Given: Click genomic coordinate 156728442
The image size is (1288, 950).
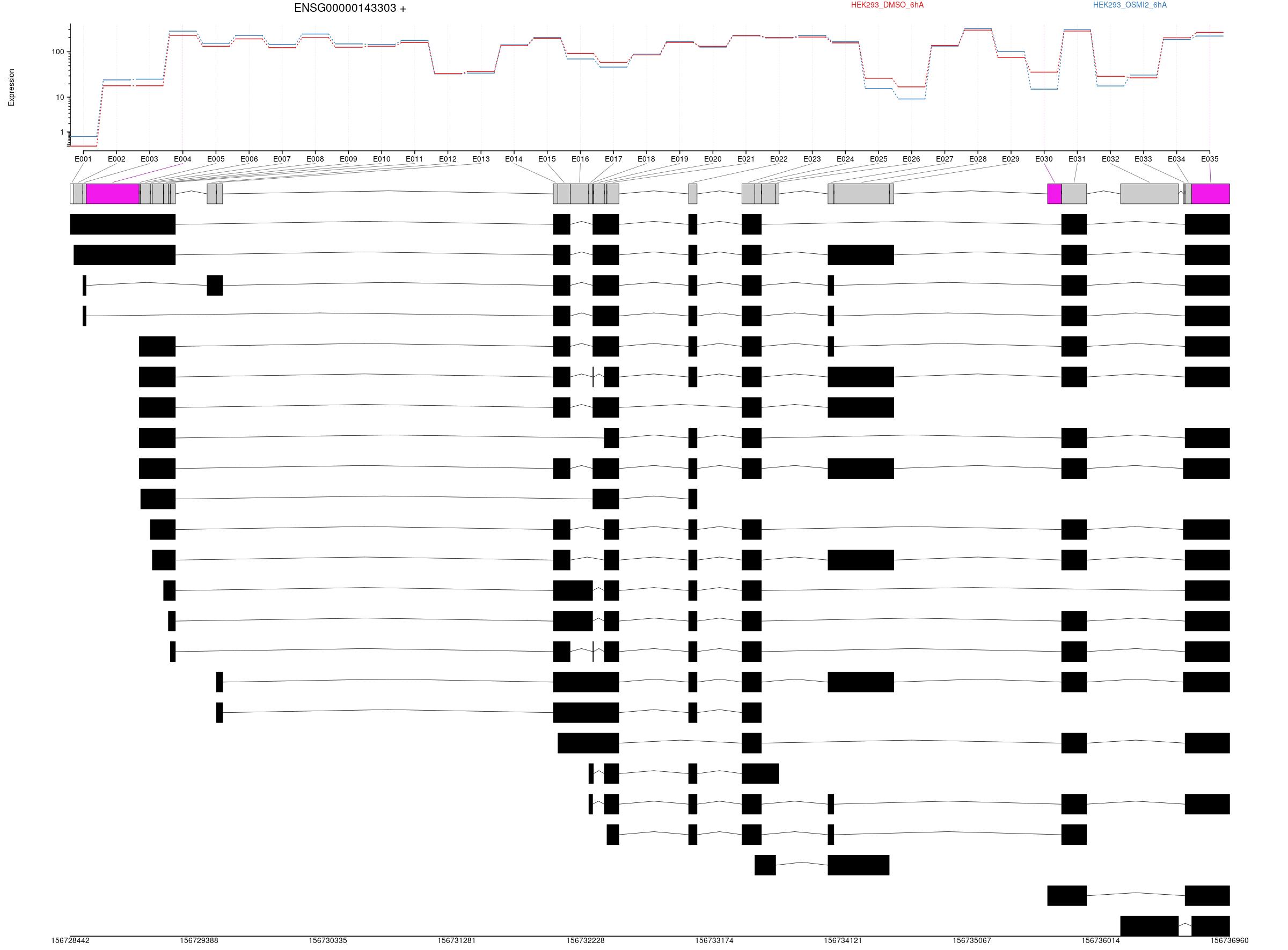Looking at the screenshot, I should (x=70, y=941).
